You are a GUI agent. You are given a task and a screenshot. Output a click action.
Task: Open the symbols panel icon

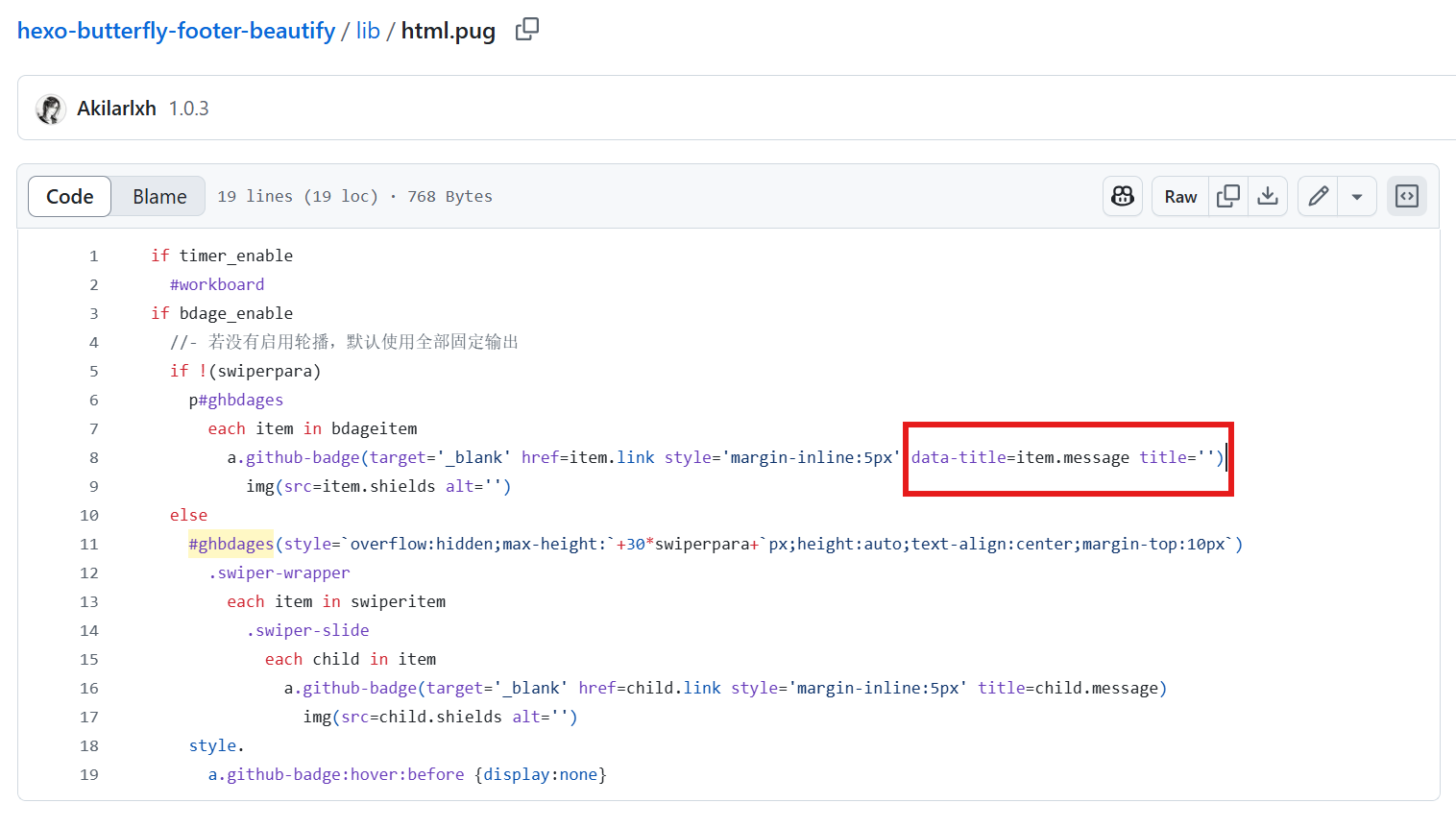1407,196
